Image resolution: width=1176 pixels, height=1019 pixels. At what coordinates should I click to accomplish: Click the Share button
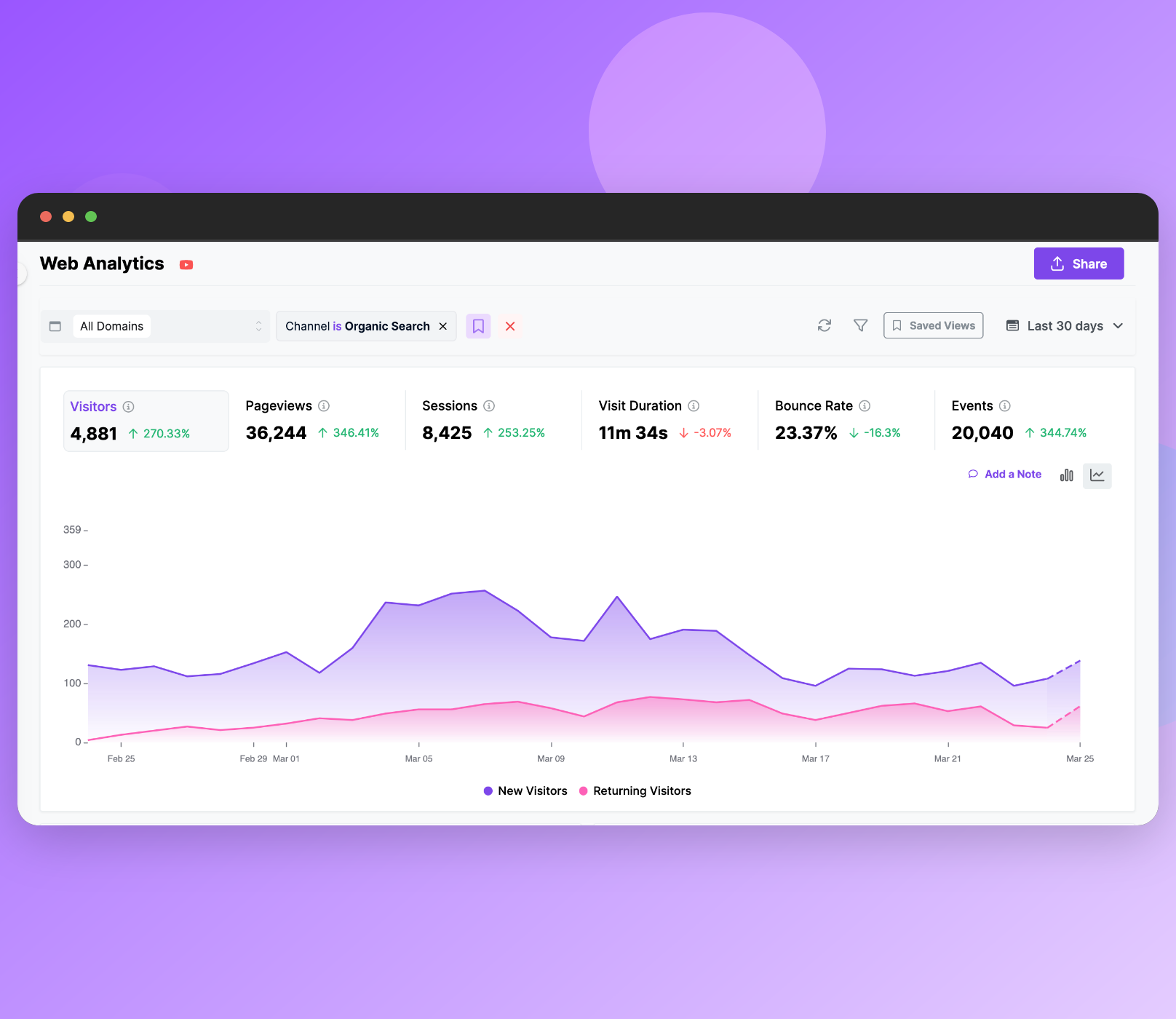click(x=1078, y=263)
